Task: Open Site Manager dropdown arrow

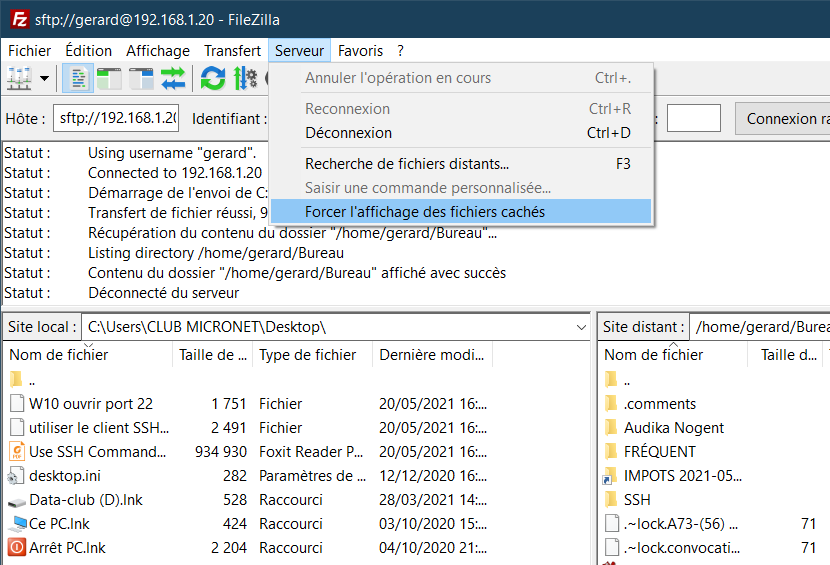Action: pos(44,78)
